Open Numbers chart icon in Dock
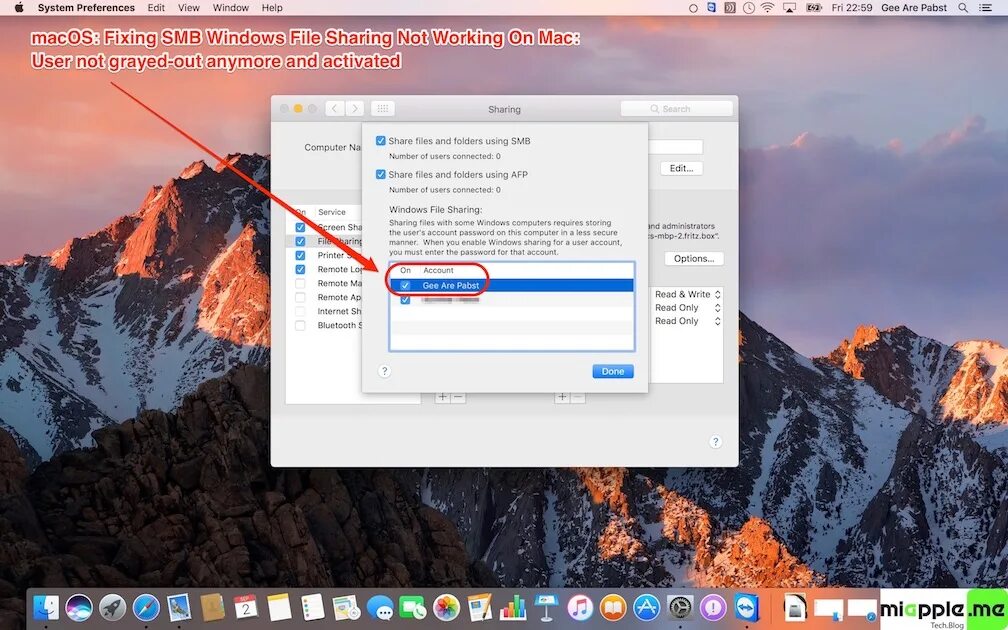 [x=513, y=608]
